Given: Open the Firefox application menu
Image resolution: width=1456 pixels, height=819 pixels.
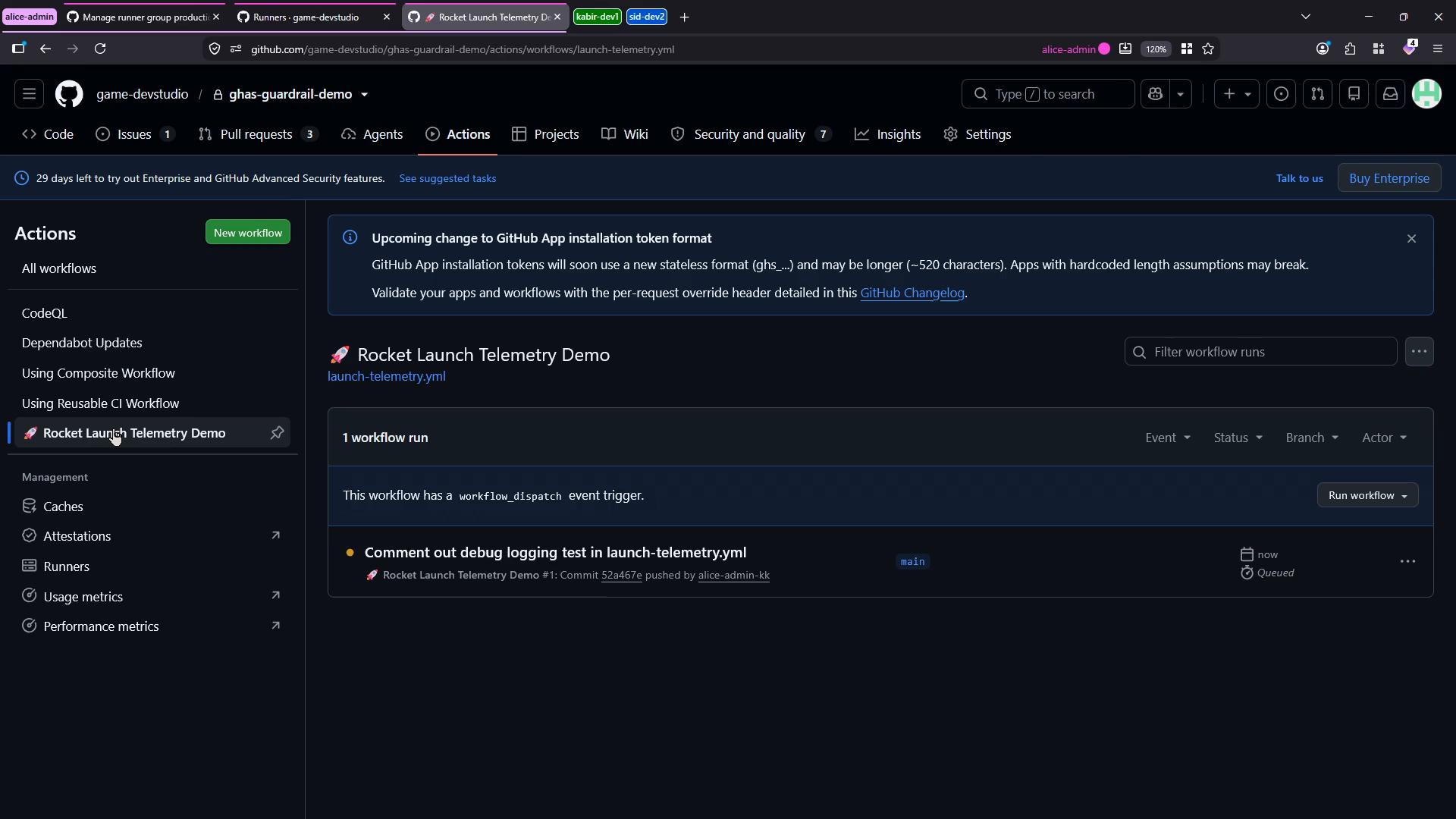Looking at the screenshot, I should (x=1438, y=49).
